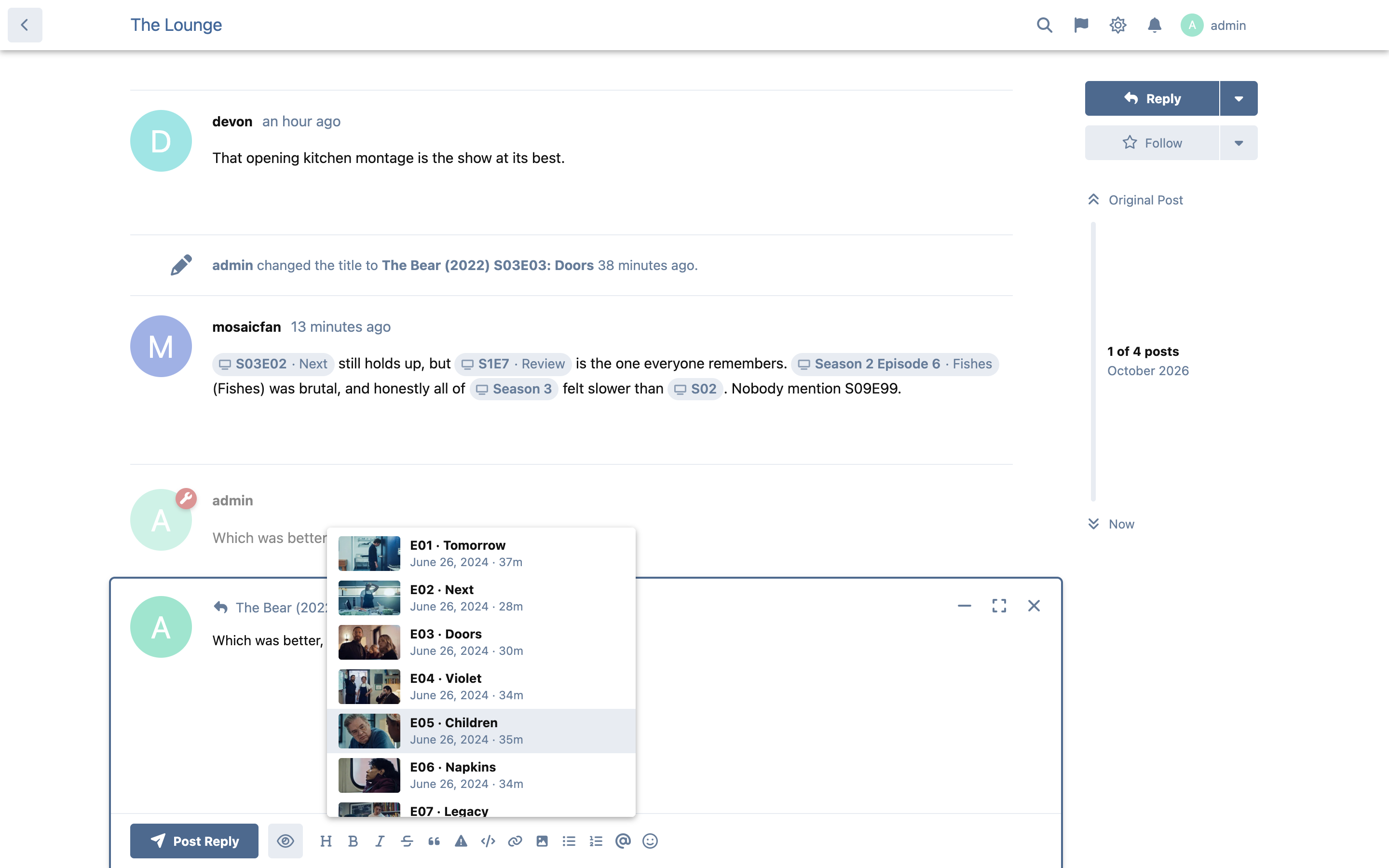1389x868 pixels.
Task: Expand the Reply dropdown arrow
Action: 1239,98
